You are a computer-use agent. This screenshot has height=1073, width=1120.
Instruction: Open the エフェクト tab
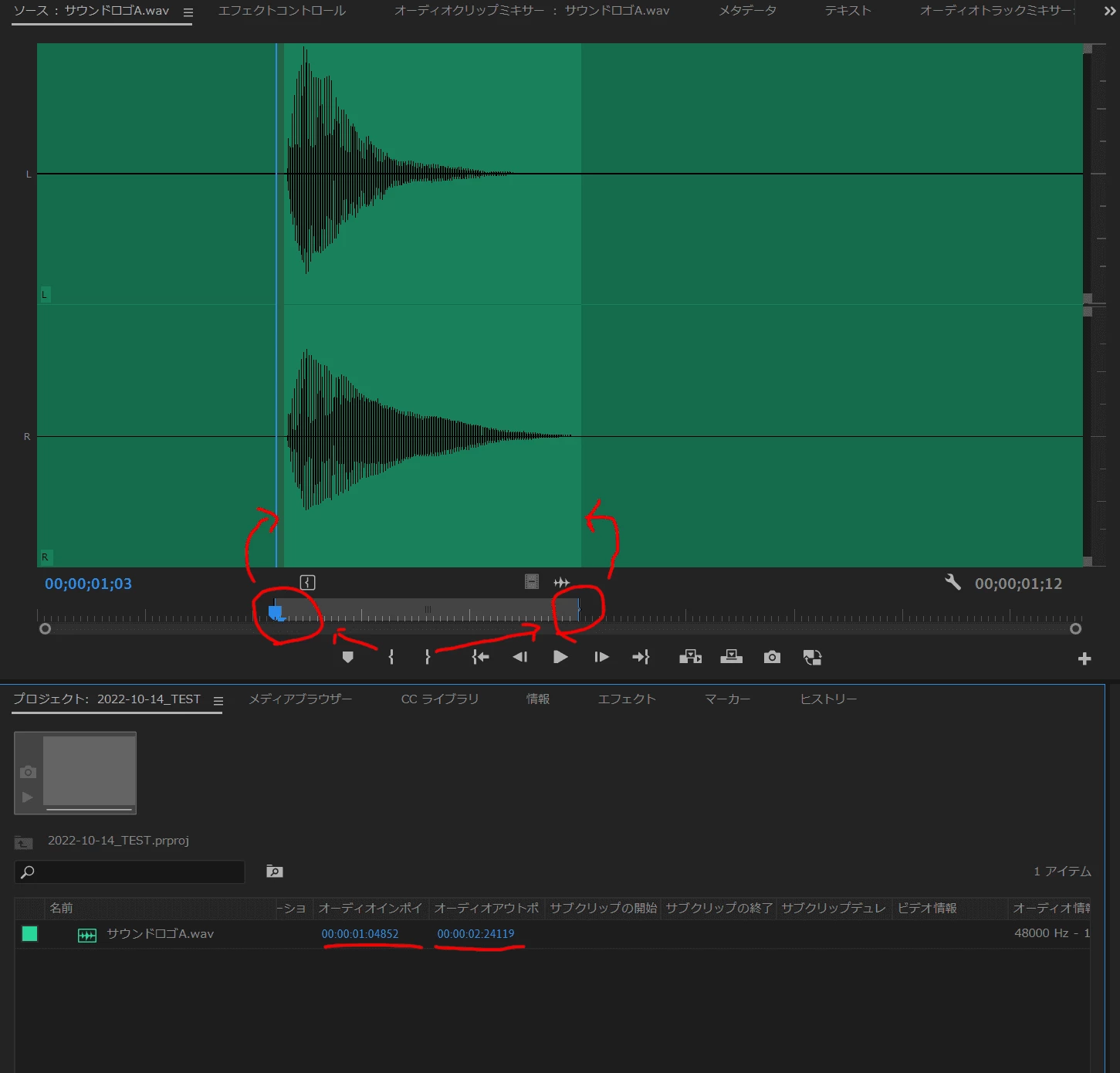click(x=627, y=699)
